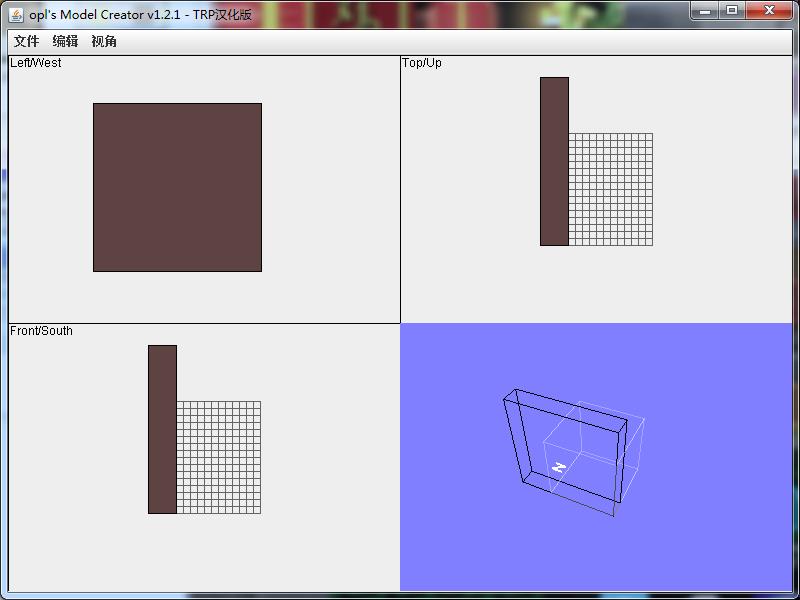Open the 视角 menu

coord(104,41)
